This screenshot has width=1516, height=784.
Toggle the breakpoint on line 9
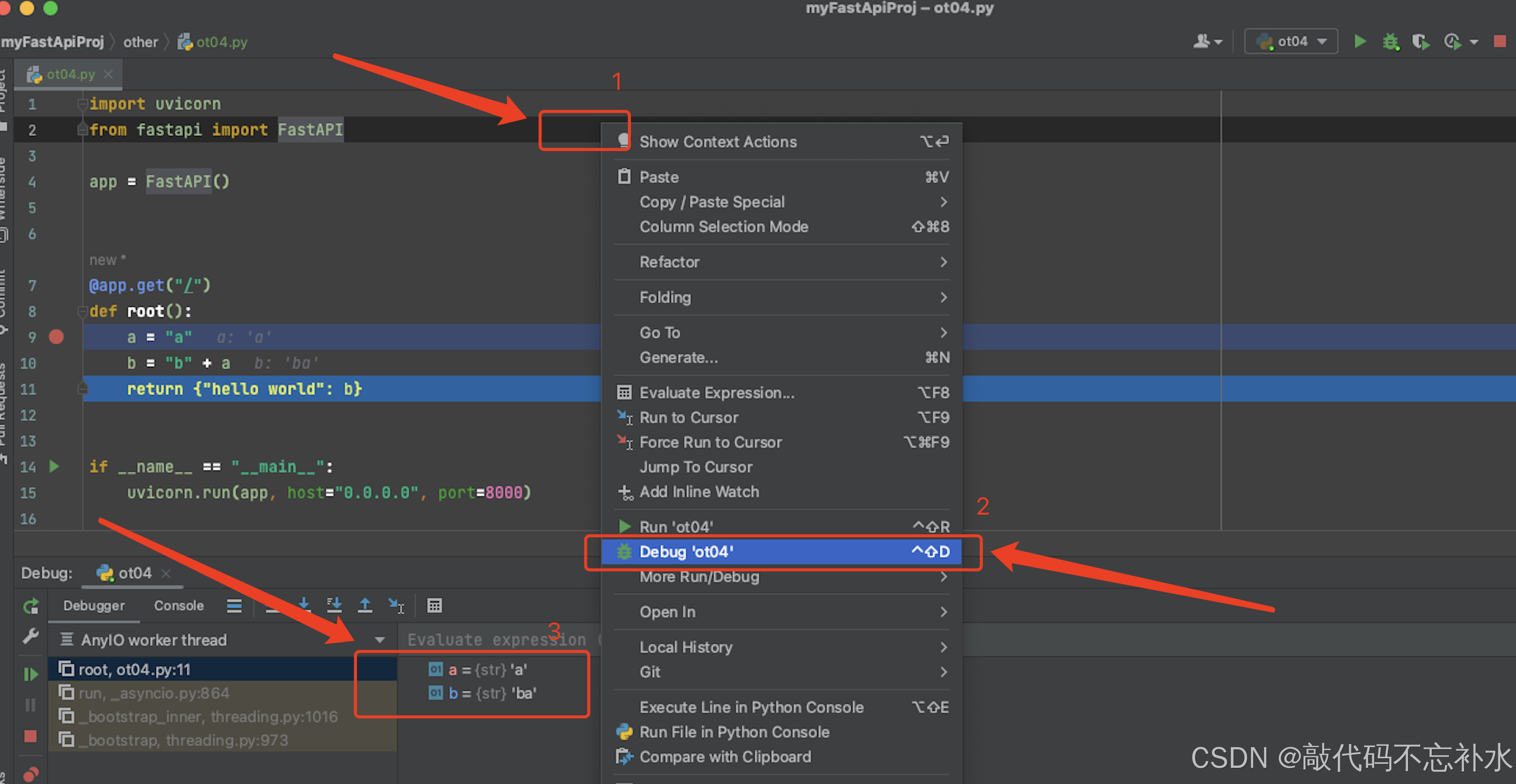[57, 337]
